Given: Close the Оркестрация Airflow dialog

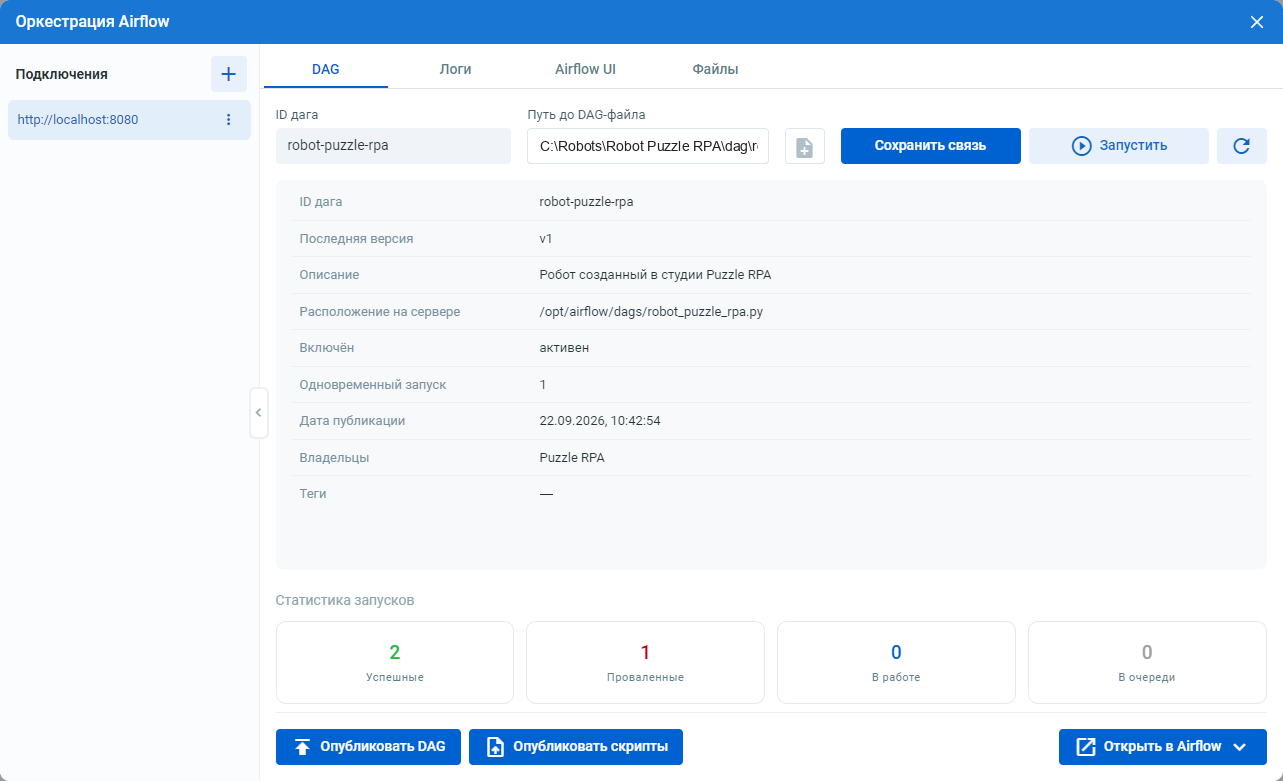Looking at the screenshot, I should [1257, 22].
